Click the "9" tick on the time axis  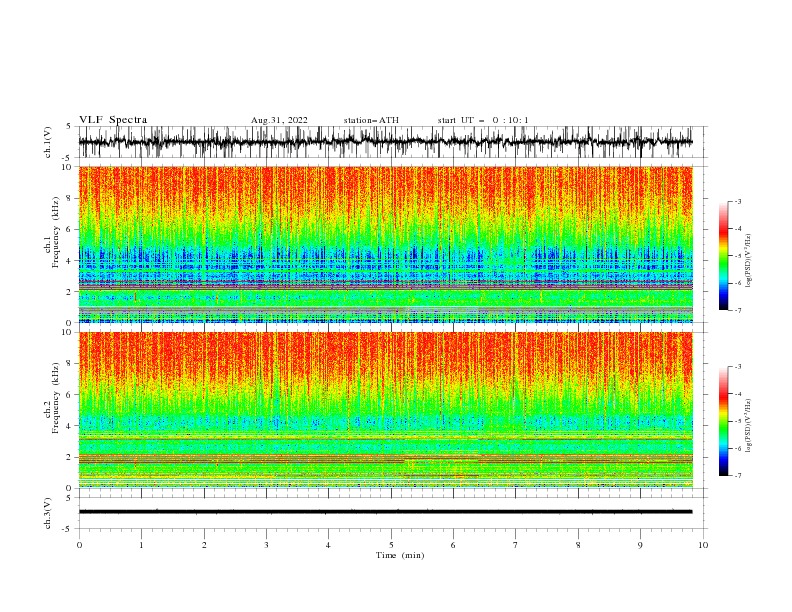click(x=640, y=545)
